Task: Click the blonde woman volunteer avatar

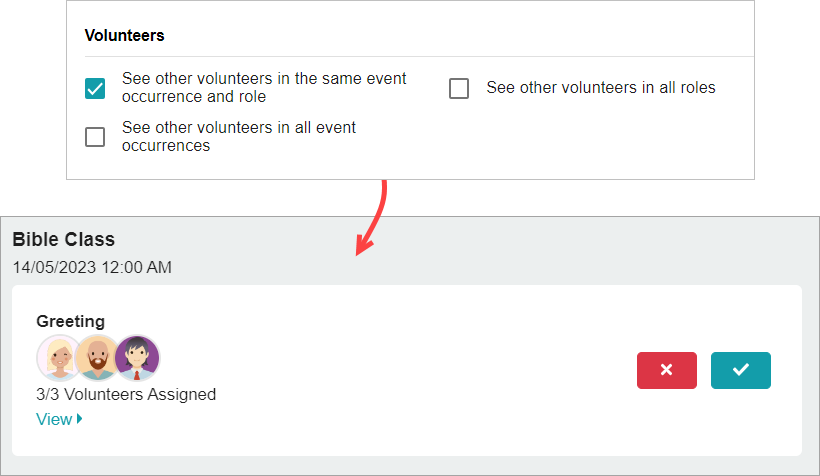Action: [x=59, y=358]
